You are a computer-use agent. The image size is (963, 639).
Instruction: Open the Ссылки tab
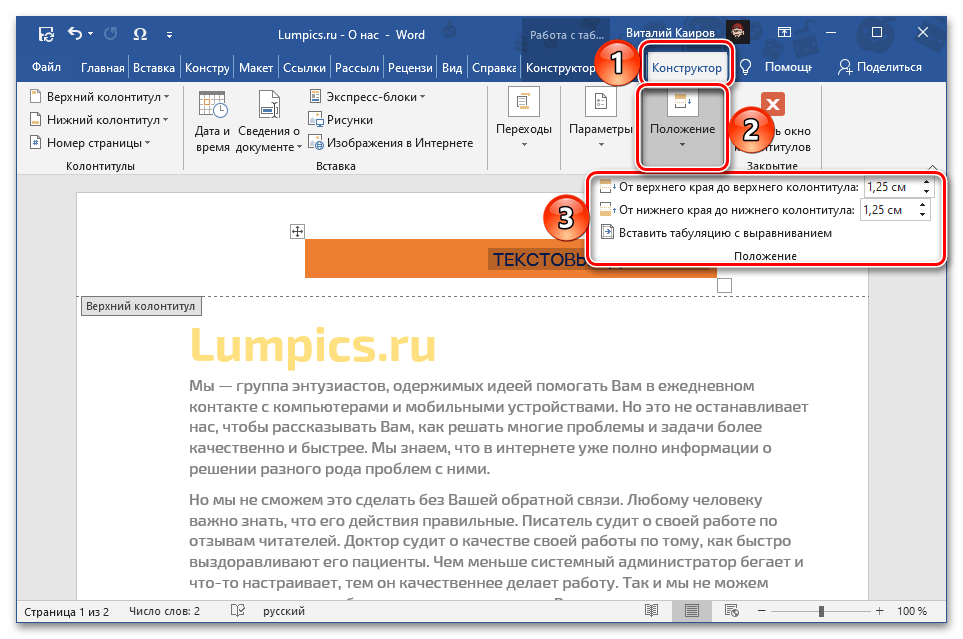click(x=304, y=68)
